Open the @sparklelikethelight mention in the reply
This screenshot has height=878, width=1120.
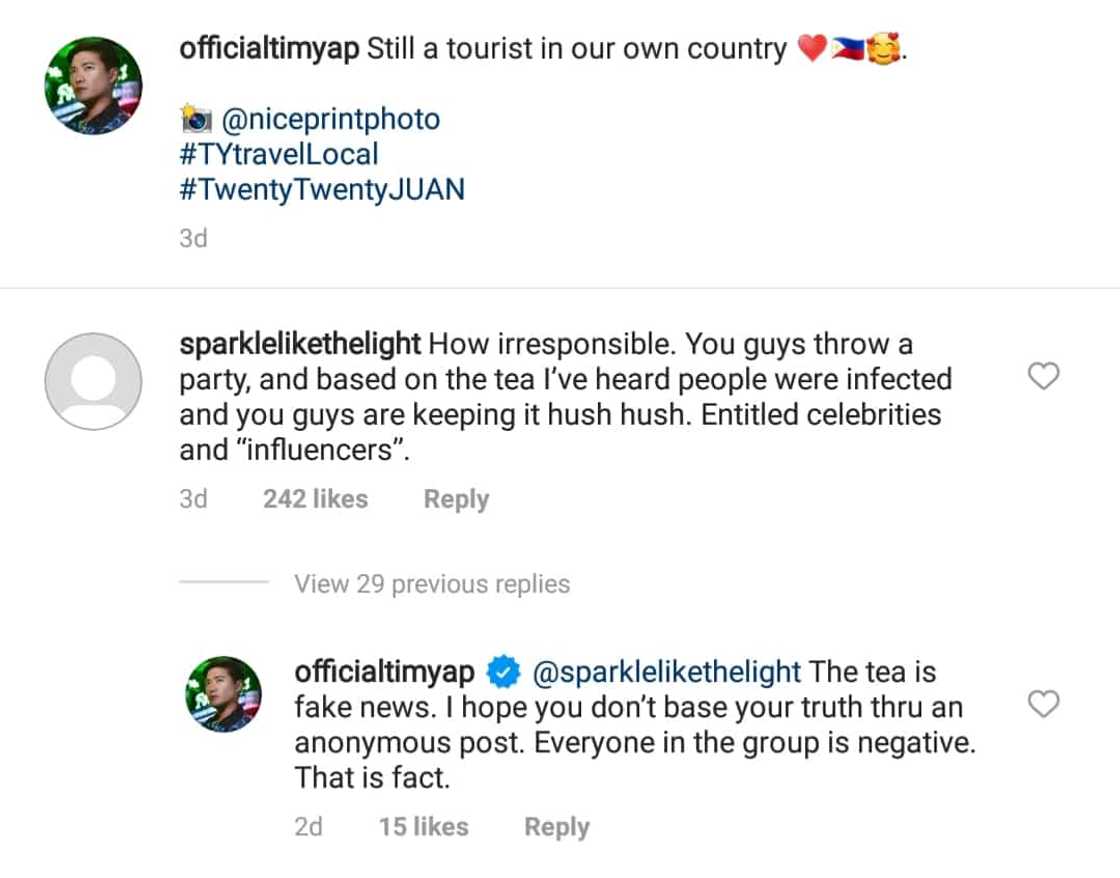[x=667, y=672]
